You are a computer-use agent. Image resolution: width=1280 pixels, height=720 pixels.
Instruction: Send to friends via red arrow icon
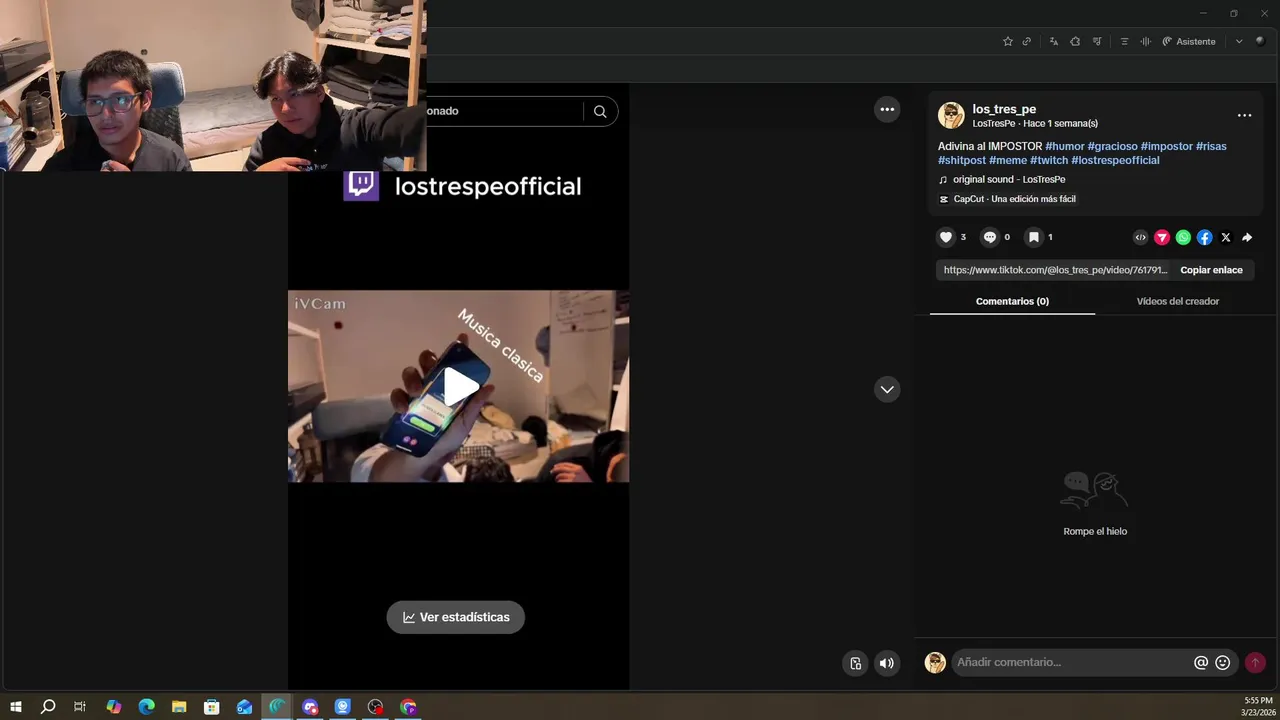[1162, 237]
